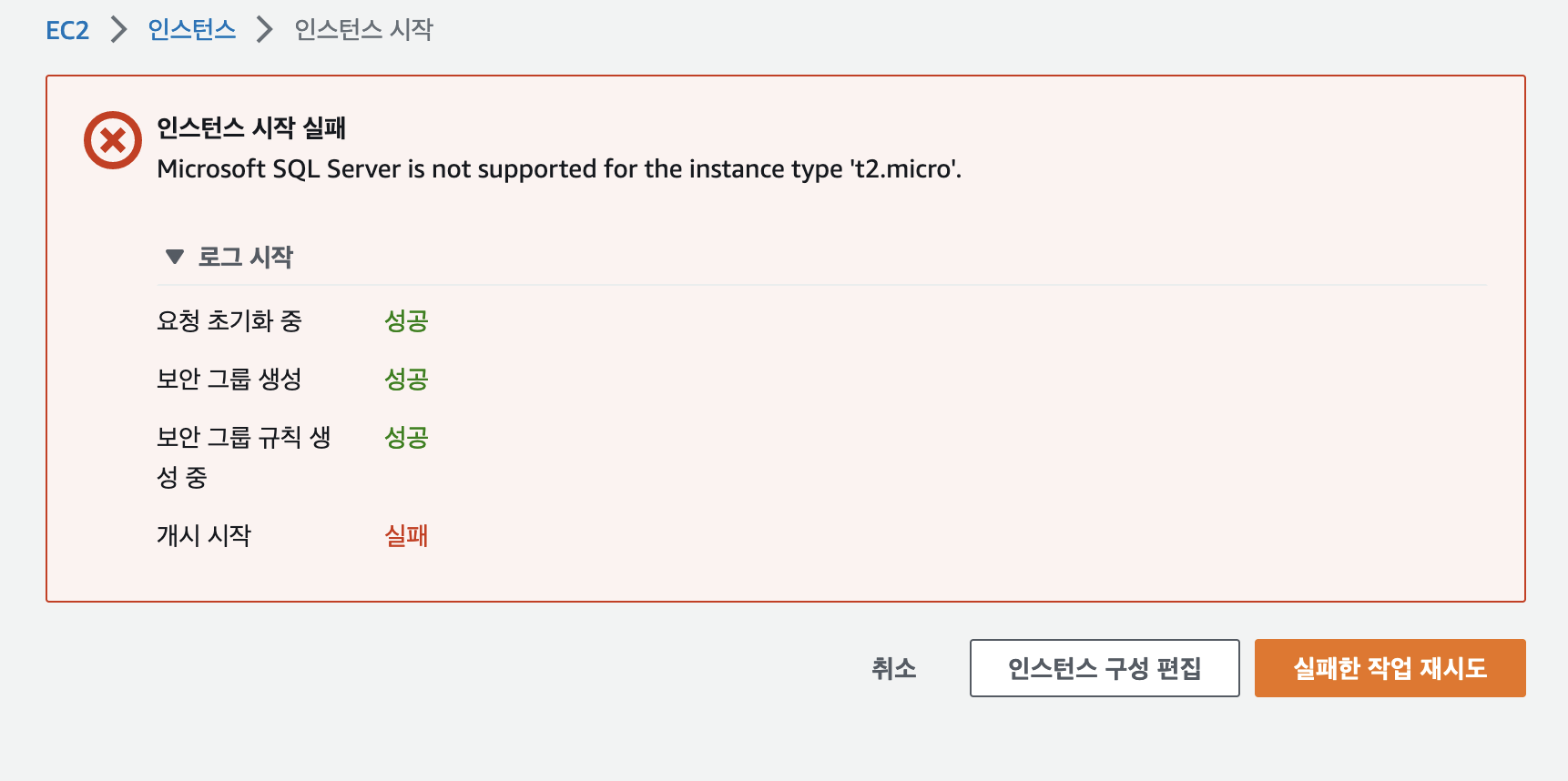Image resolution: width=1568 pixels, height=781 pixels.
Task: Click 성공 status beside 요청 초기화 중
Action: [406, 320]
